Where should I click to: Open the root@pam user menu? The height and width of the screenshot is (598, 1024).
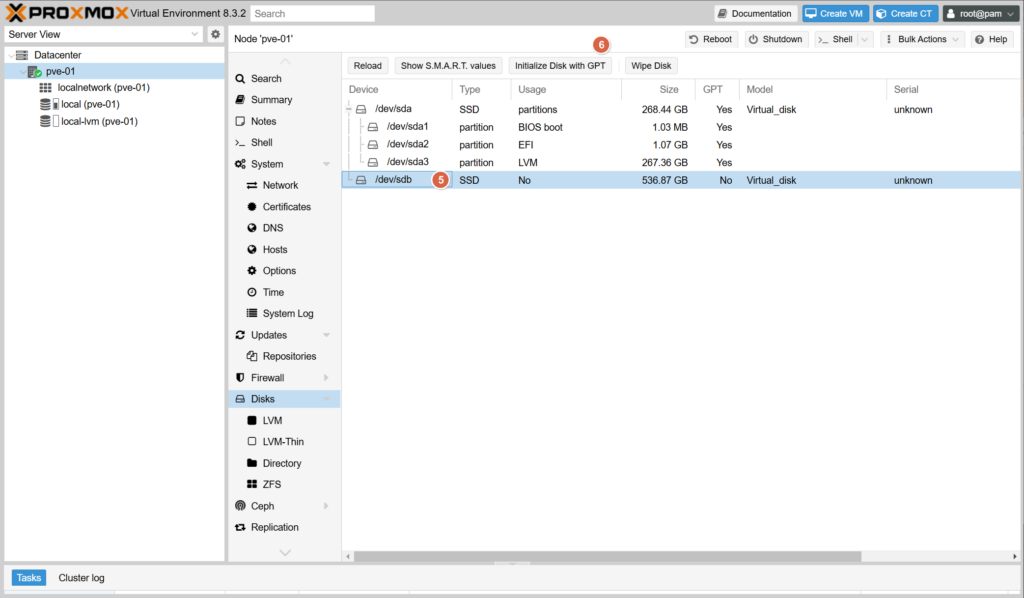coord(980,14)
